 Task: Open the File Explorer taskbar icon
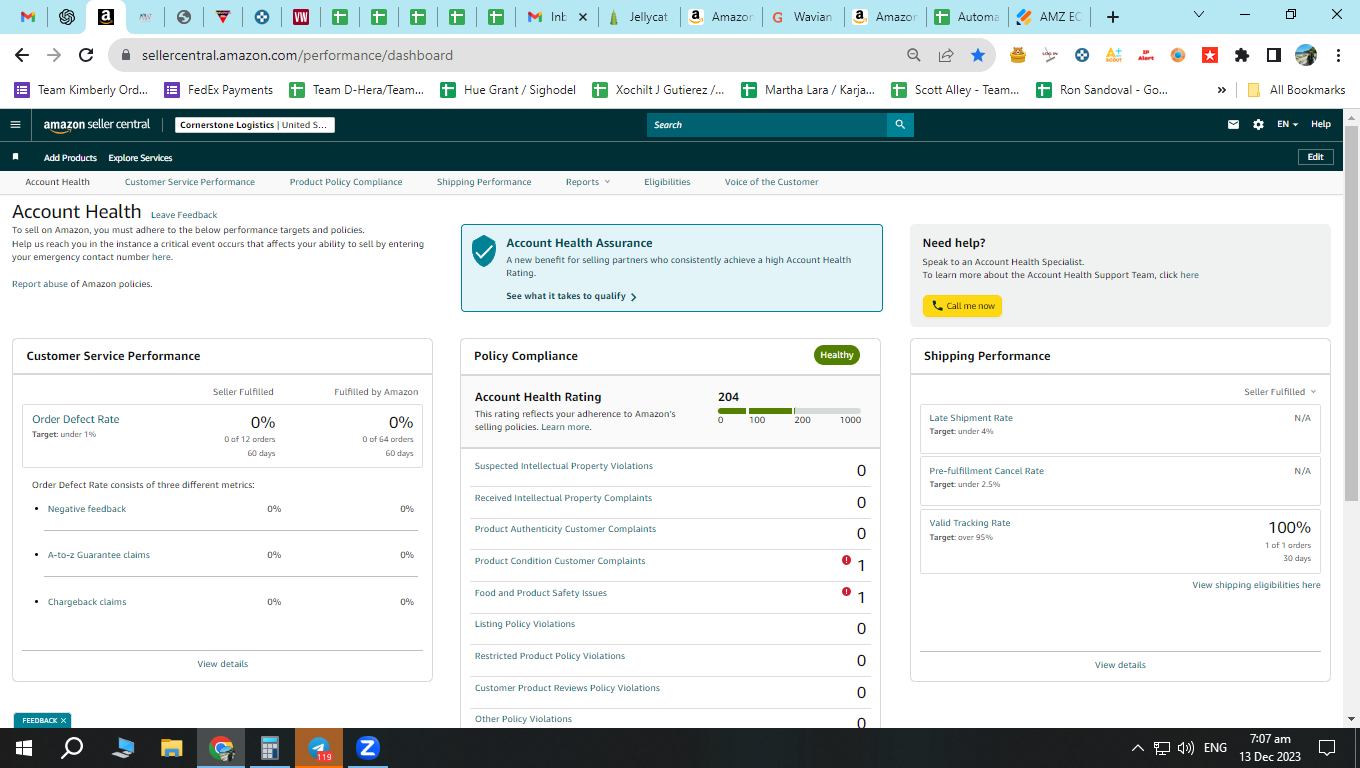pos(172,748)
